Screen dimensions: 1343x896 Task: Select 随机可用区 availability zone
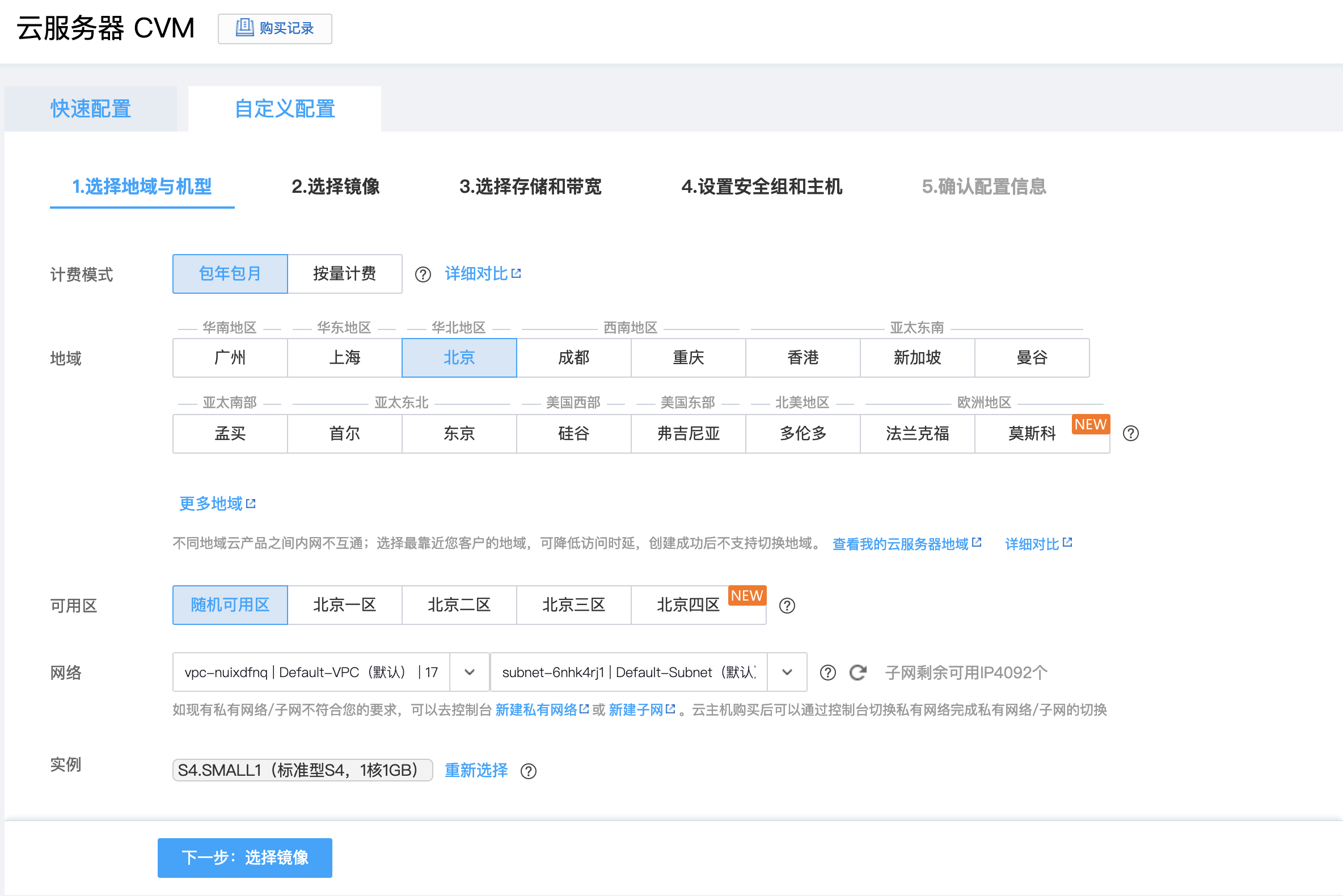click(230, 605)
